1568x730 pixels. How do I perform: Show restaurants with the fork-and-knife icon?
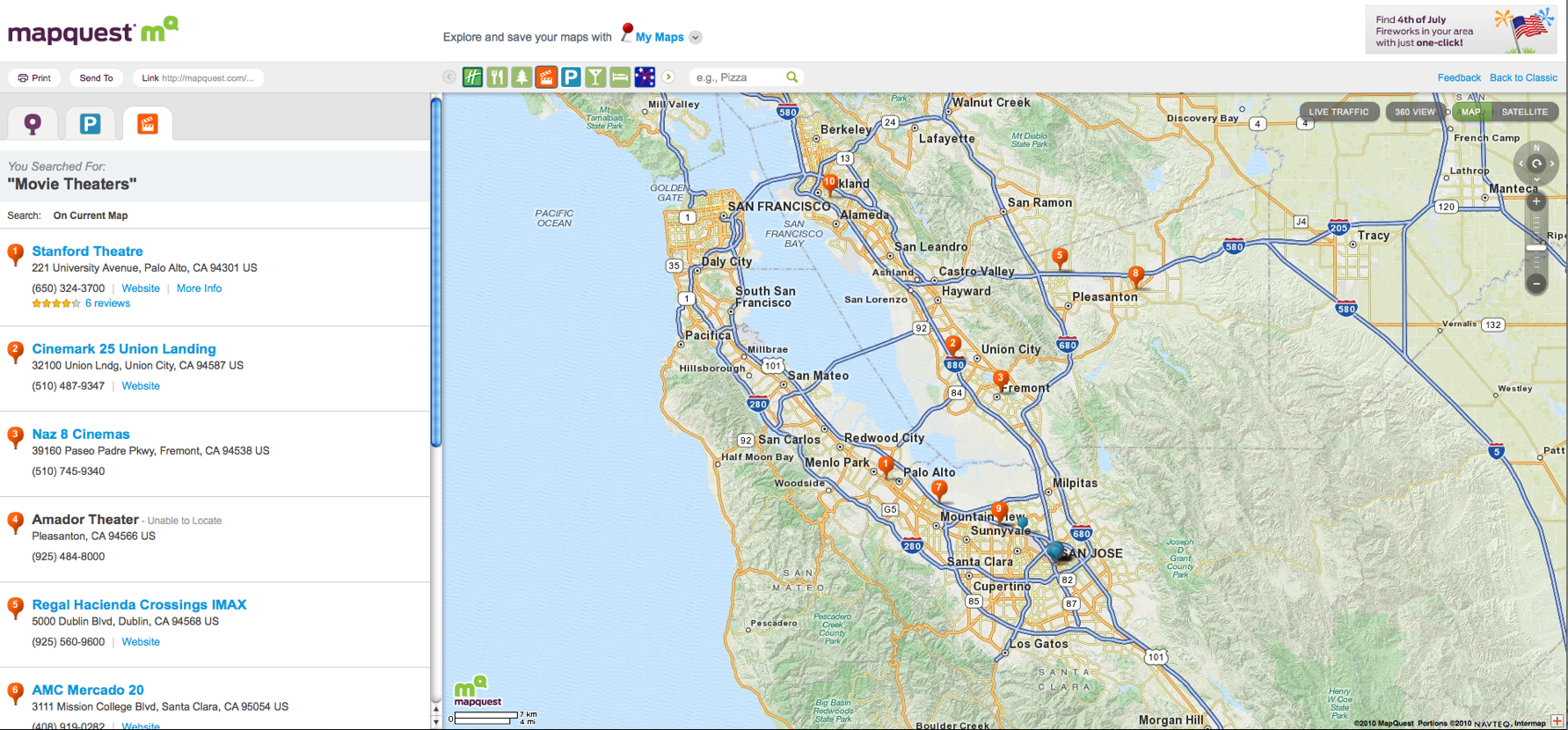(x=497, y=77)
